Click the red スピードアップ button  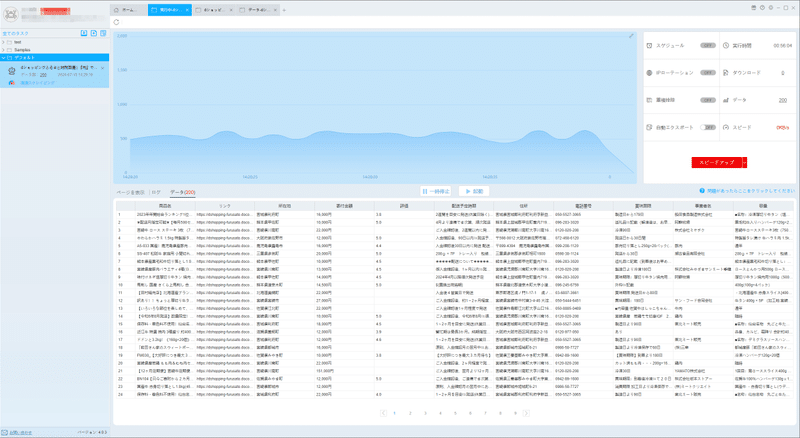point(716,162)
